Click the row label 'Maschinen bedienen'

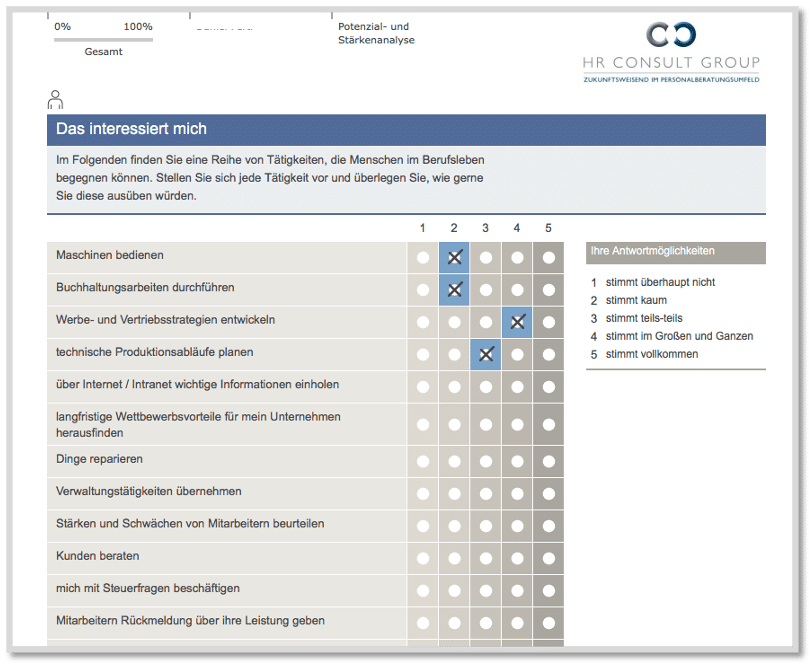109,255
